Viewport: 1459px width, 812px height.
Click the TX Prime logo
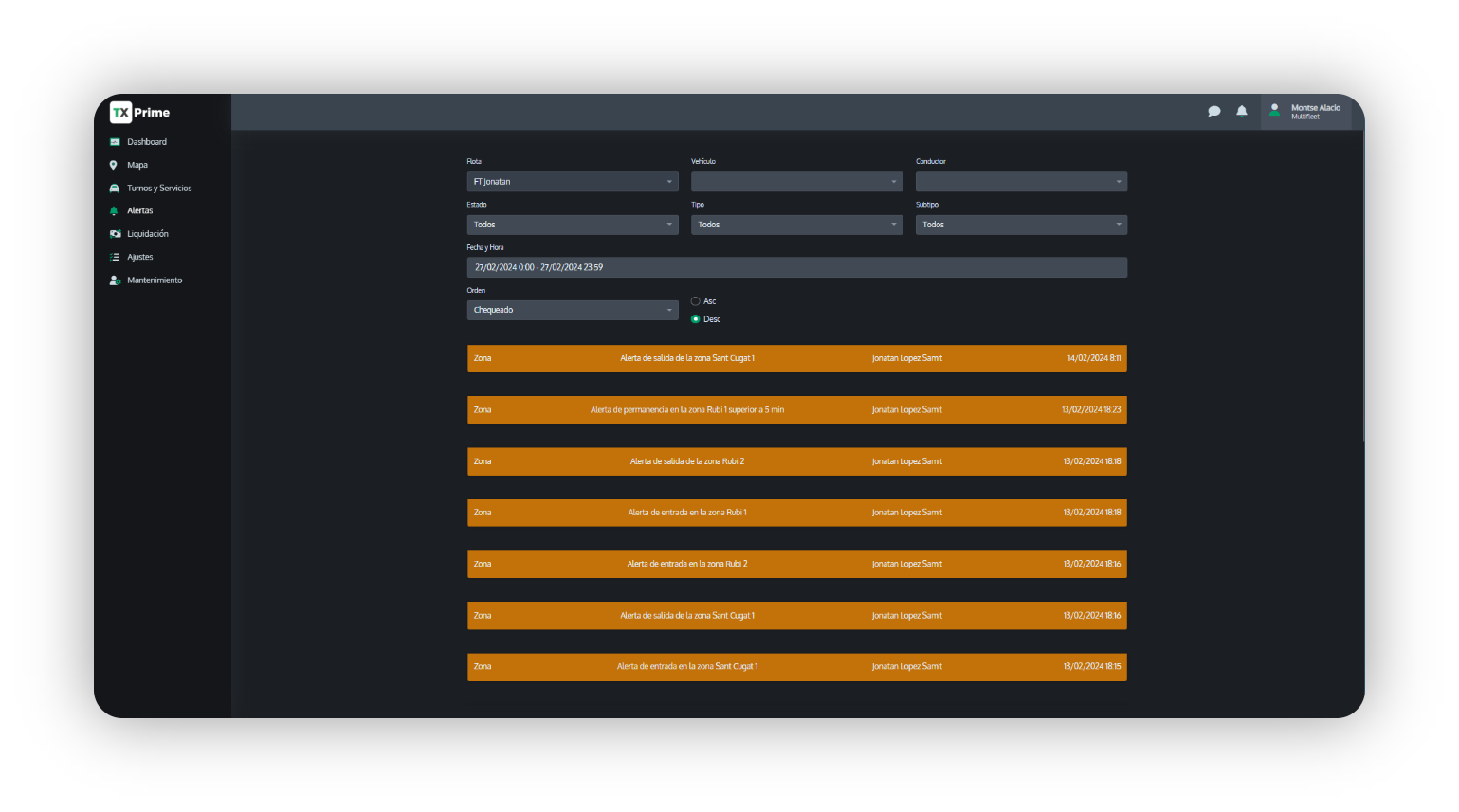(x=140, y=112)
